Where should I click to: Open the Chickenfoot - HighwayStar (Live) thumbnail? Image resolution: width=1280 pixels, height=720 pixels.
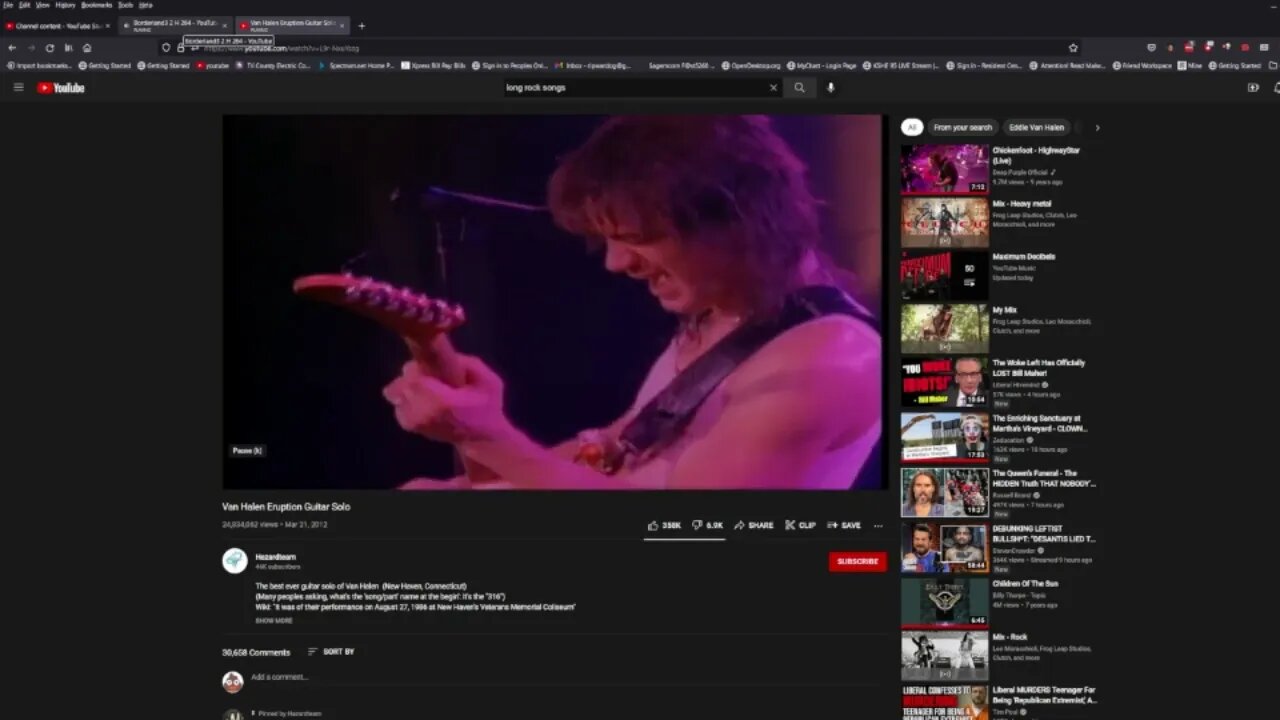click(944, 169)
